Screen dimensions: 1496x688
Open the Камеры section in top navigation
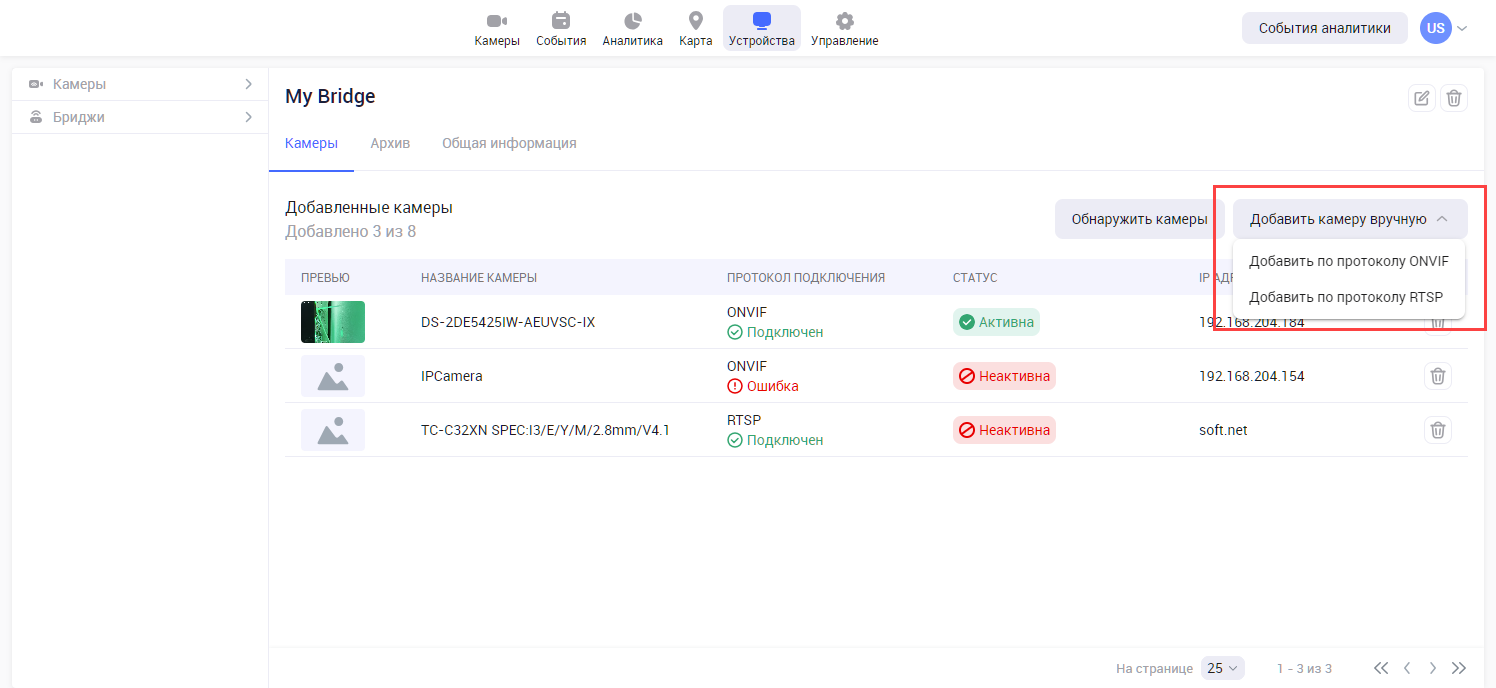(x=497, y=29)
